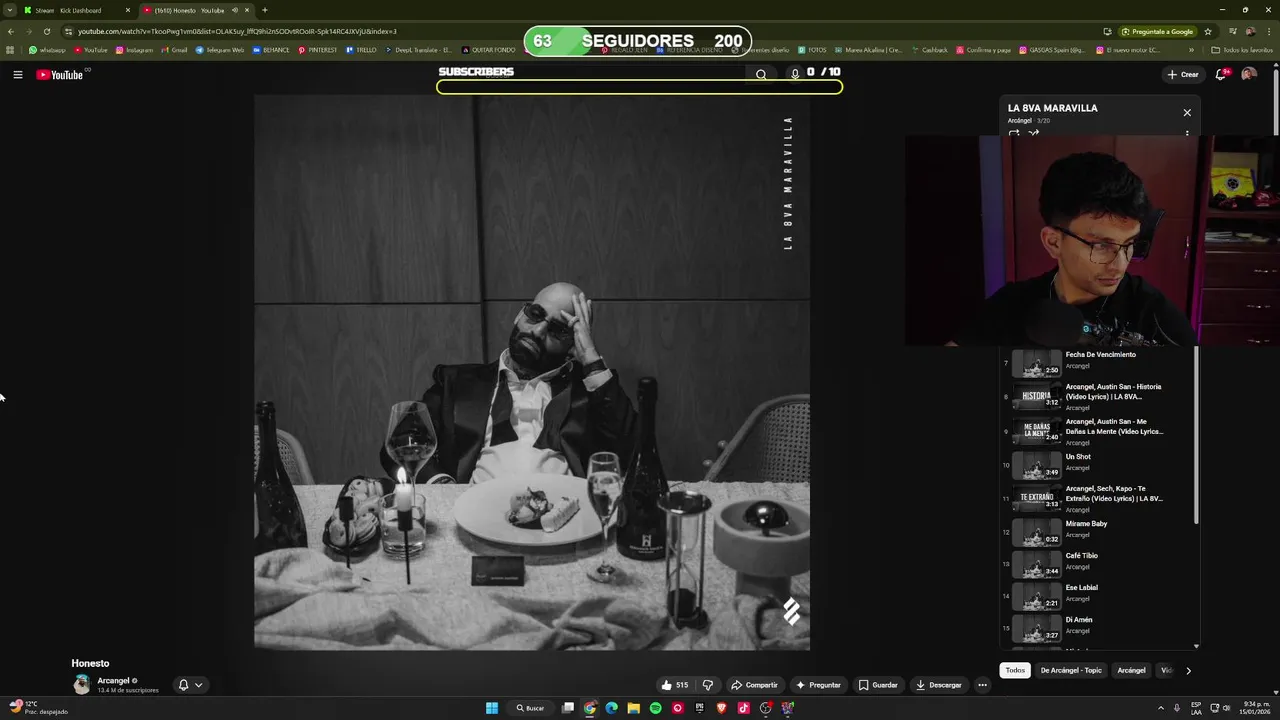Toggle subscription notification bell for Arcangel
This screenshot has height=720, width=1280.
190,685
